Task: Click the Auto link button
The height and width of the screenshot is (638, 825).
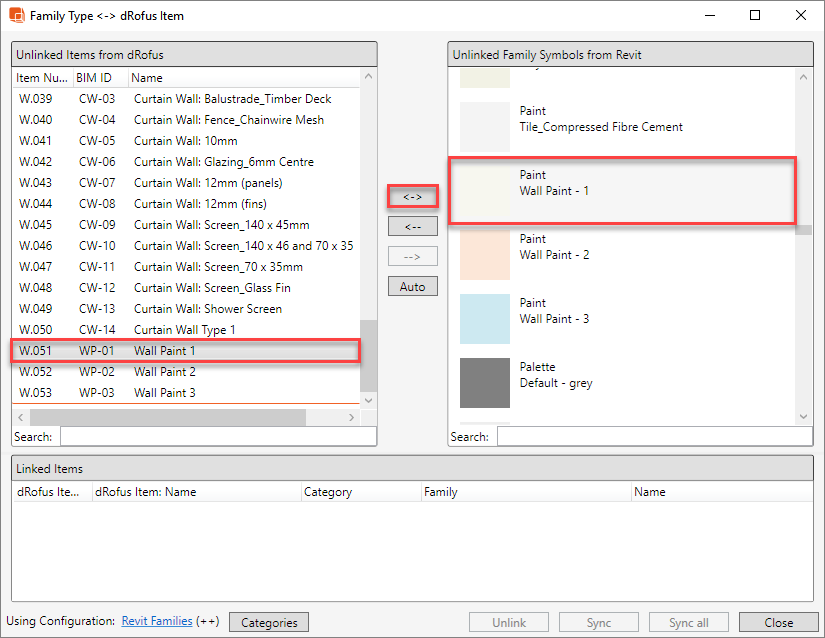Action: point(412,287)
